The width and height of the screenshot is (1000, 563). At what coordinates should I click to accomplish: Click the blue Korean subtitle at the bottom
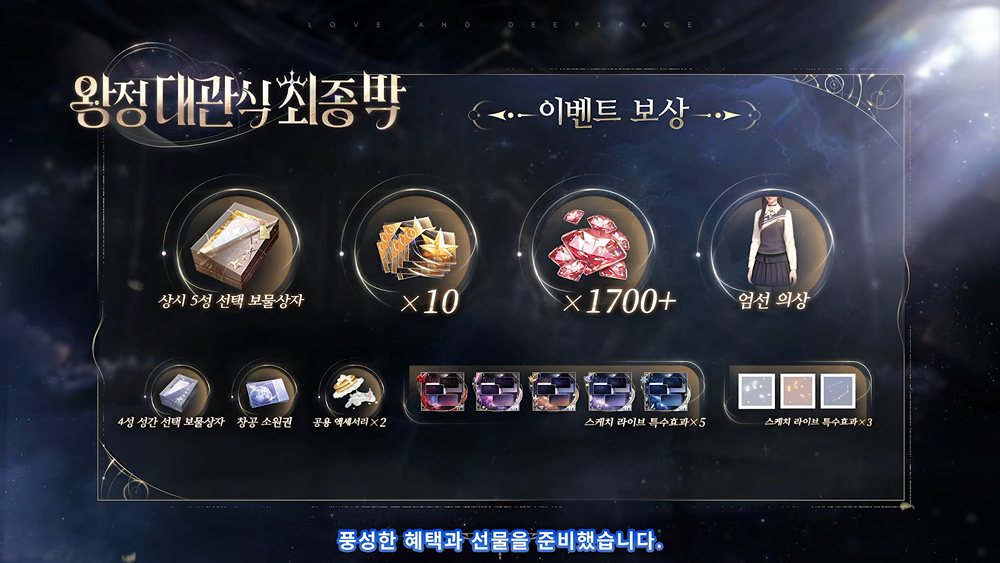coord(500,541)
